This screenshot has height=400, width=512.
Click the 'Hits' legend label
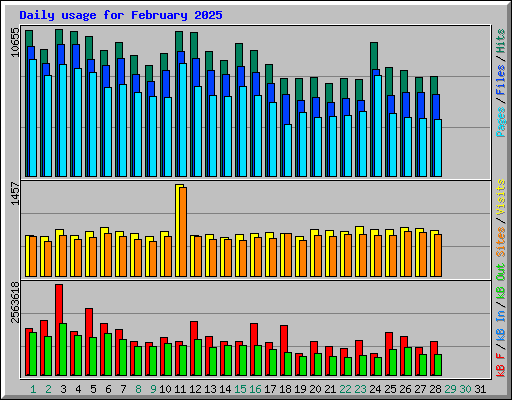(501, 41)
